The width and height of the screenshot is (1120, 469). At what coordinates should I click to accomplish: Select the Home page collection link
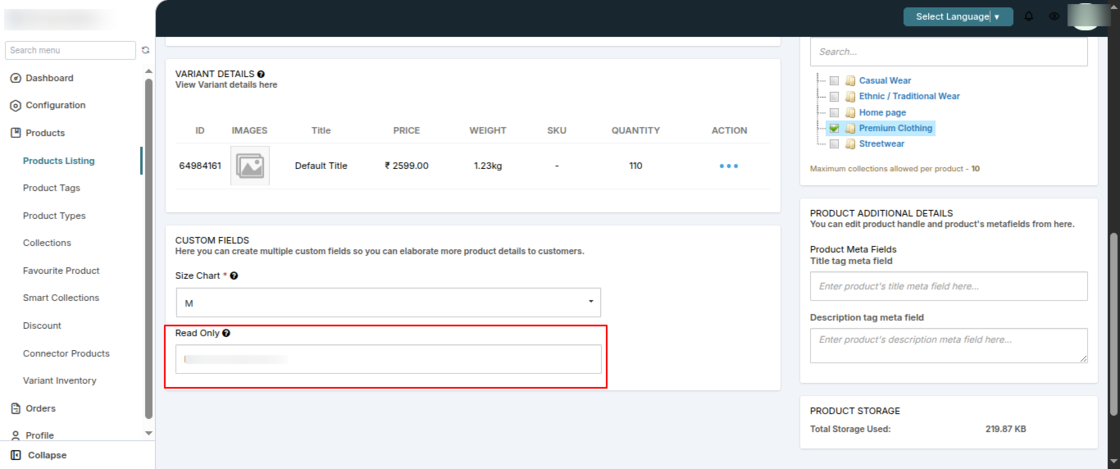tap(882, 113)
